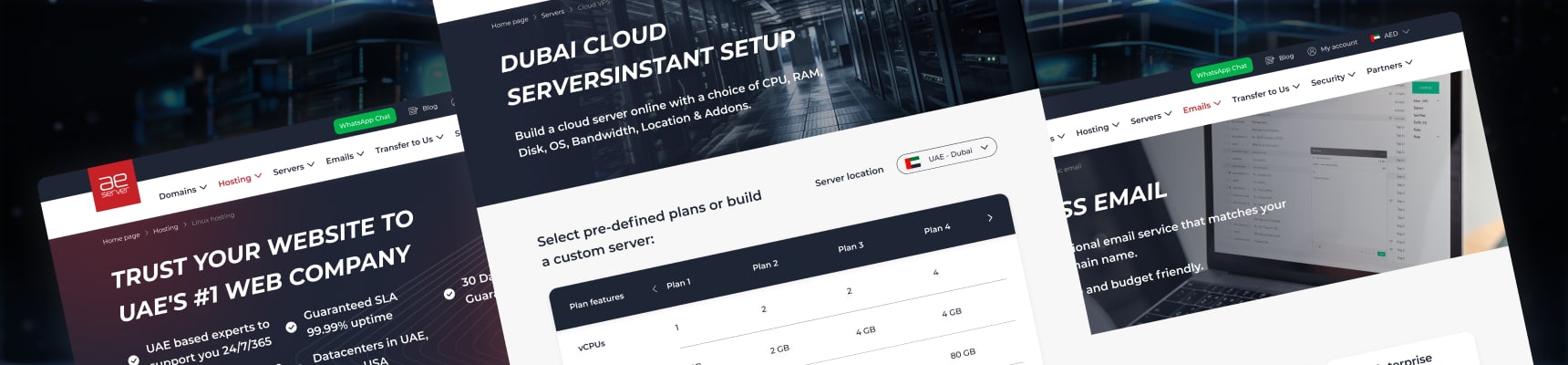This screenshot has height=365, width=1568.
Task: Click the next plans right arrow
Action: coord(990,218)
